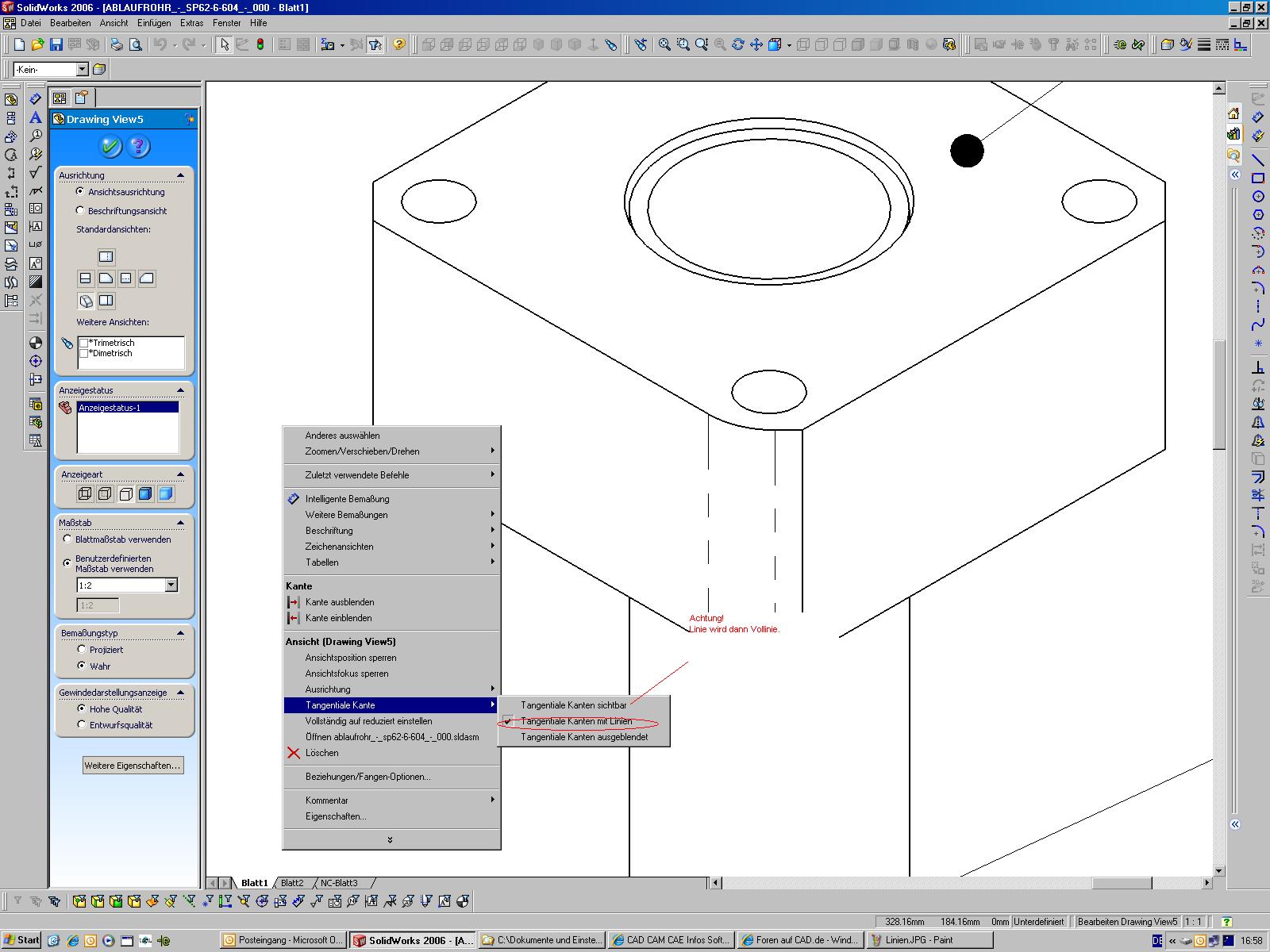
Task: Click the Zoom to Fit magnifier icon
Action: [664, 44]
